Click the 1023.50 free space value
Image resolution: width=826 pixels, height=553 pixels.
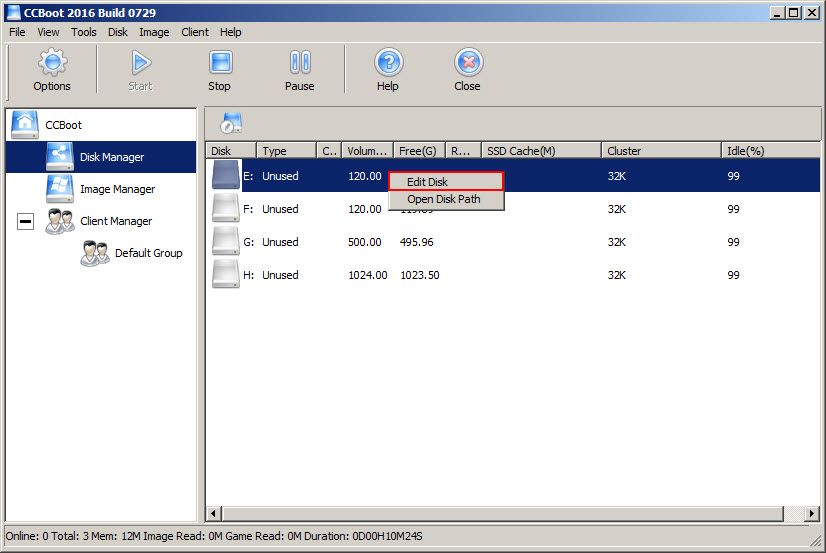[x=420, y=275]
